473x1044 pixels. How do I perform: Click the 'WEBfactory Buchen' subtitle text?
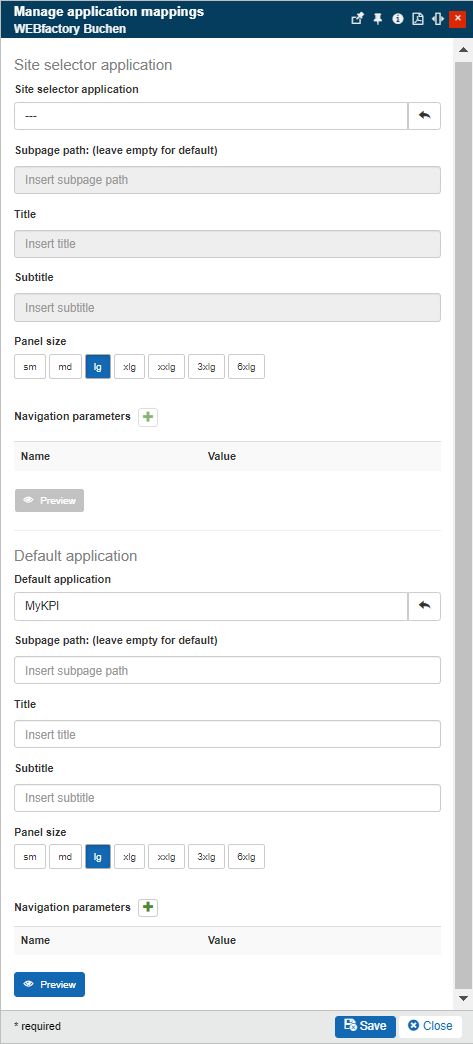(69, 29)
